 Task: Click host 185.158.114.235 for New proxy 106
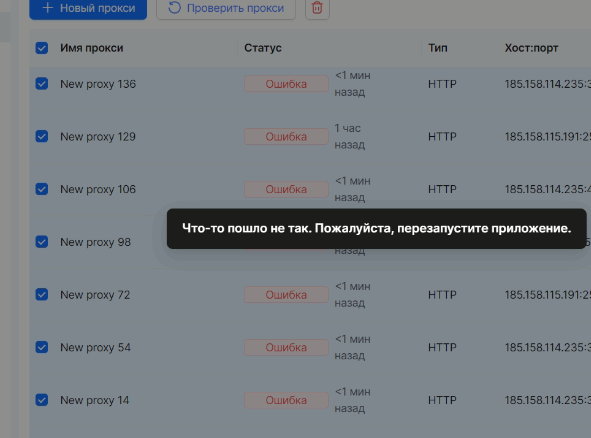click(x=548, y=189)
